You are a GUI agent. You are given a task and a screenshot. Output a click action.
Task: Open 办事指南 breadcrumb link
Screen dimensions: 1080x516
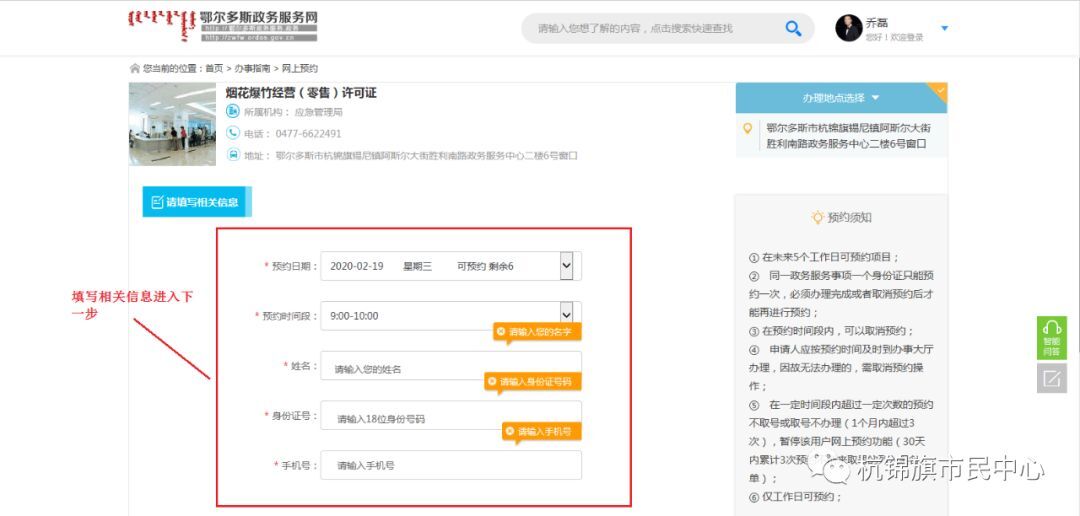pos(252,69)
